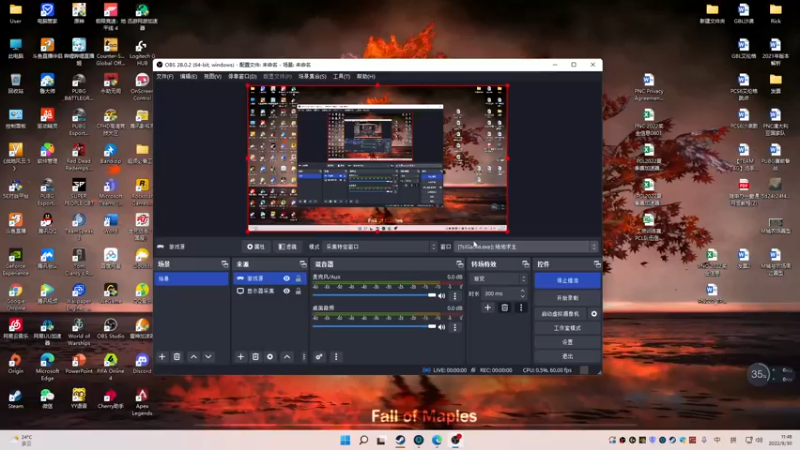The width and height of the screenshot is (800, 450).
Task: Open Tools menu in OBS menu bar
Action: tap(341, 76)
